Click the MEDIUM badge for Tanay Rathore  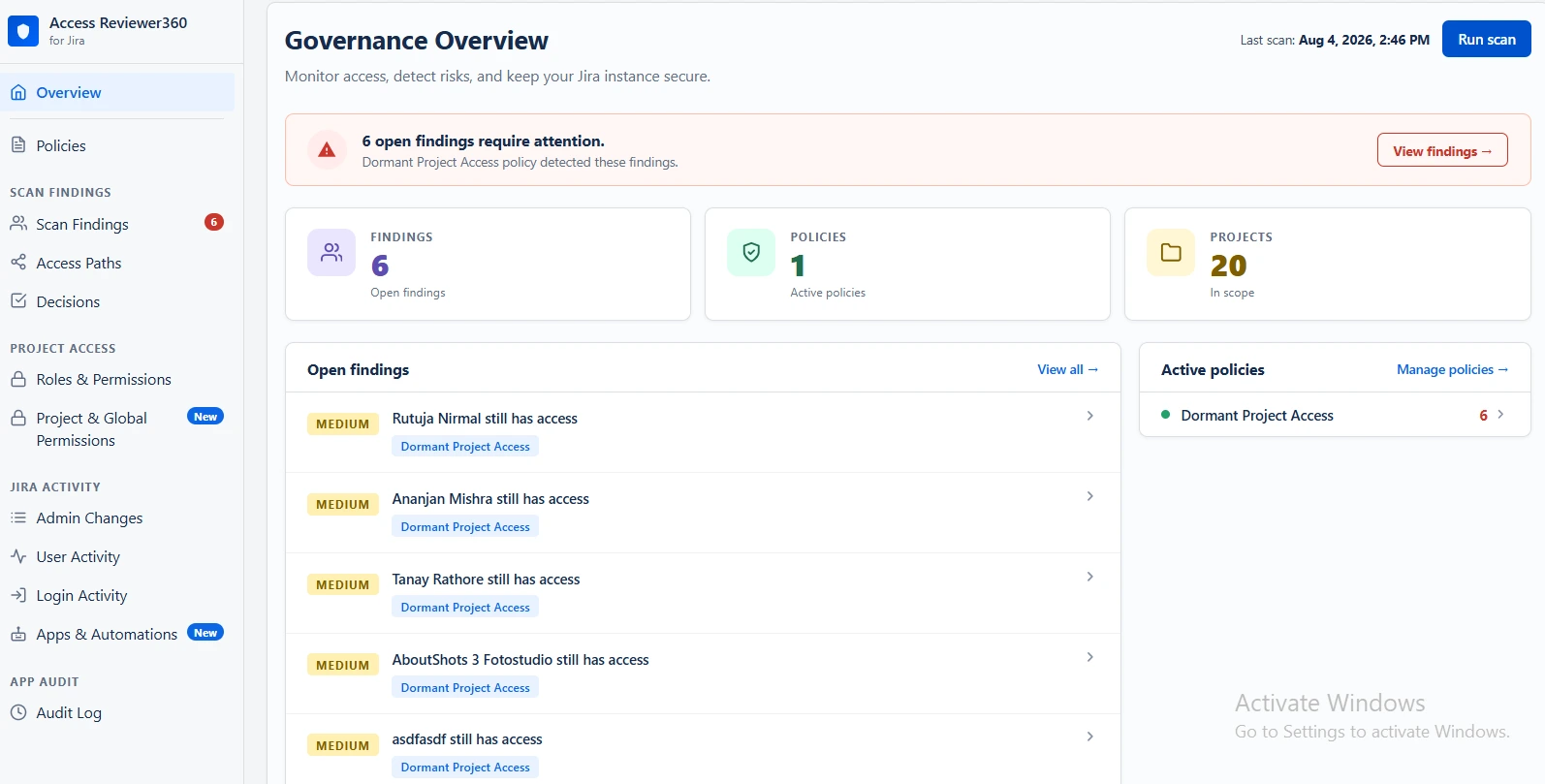click(x=343, y=584)
